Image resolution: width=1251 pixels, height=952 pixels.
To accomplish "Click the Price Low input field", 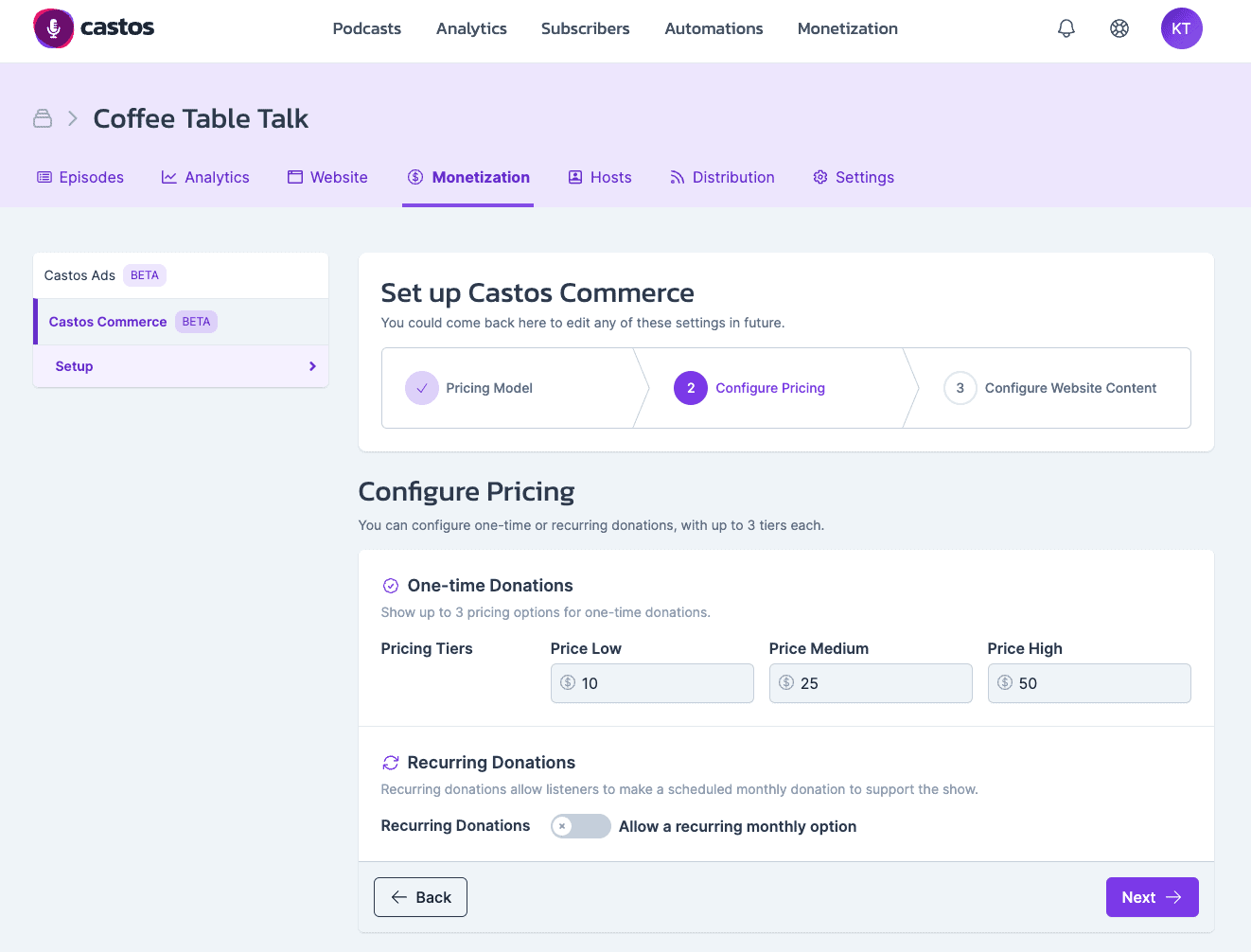I will tap(652, 683).
